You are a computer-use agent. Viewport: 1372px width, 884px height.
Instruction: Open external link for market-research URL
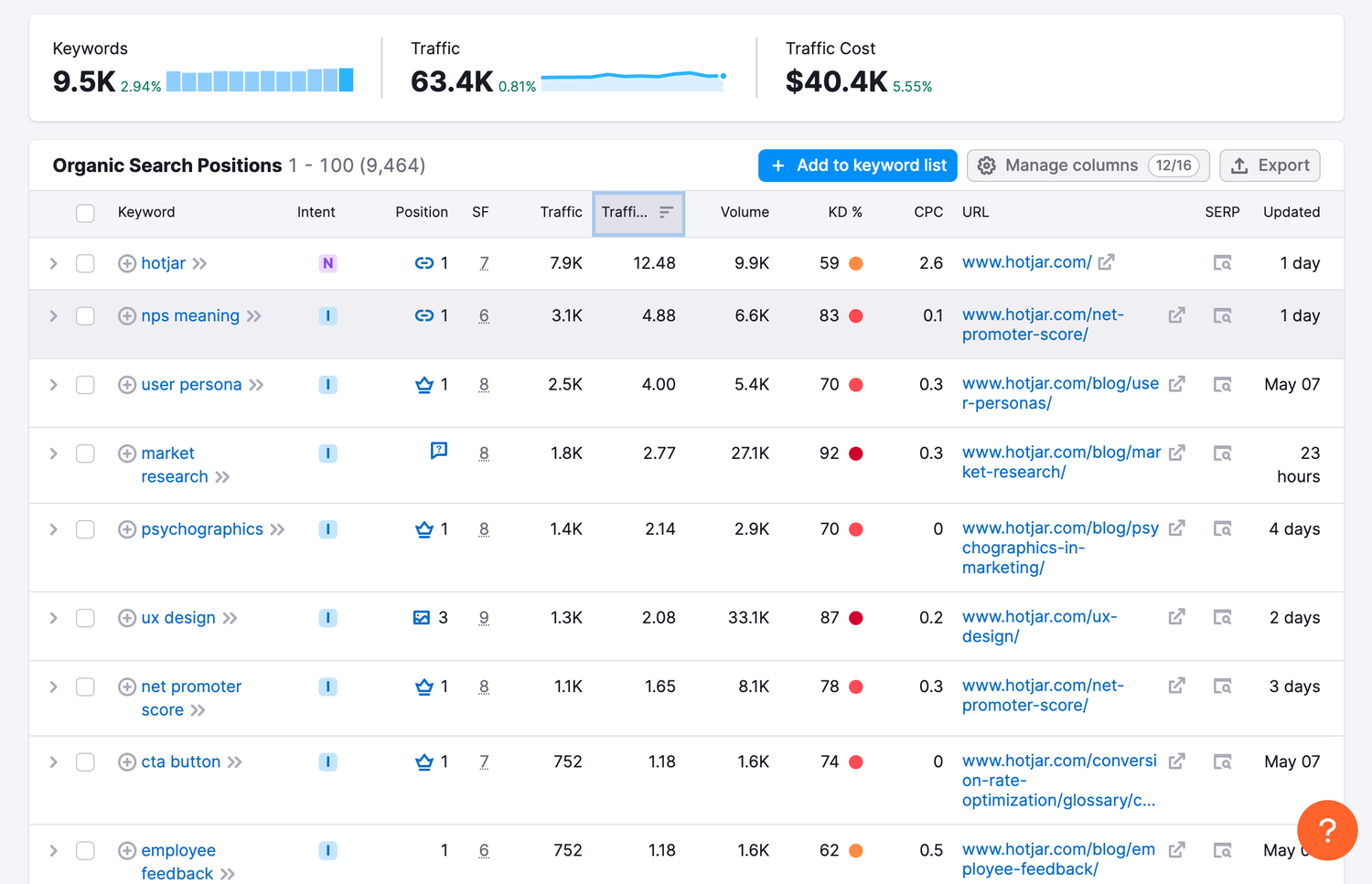pyautogui.click(x=1177, y=453)
